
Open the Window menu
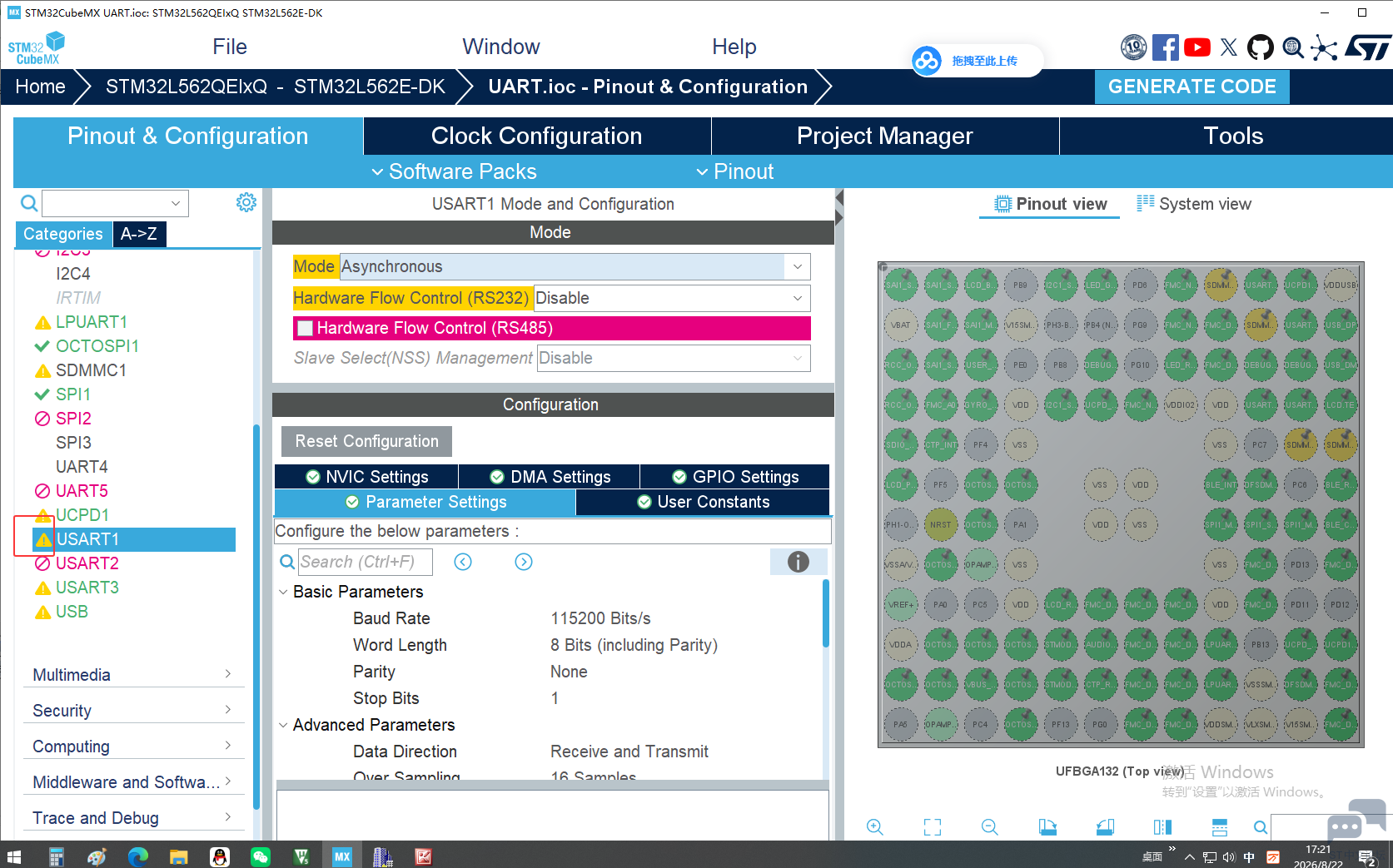point(501,47)
